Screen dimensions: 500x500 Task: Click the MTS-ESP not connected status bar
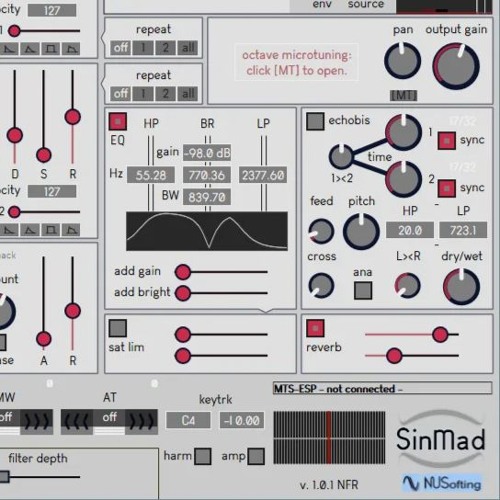click(x=382, y=389)
